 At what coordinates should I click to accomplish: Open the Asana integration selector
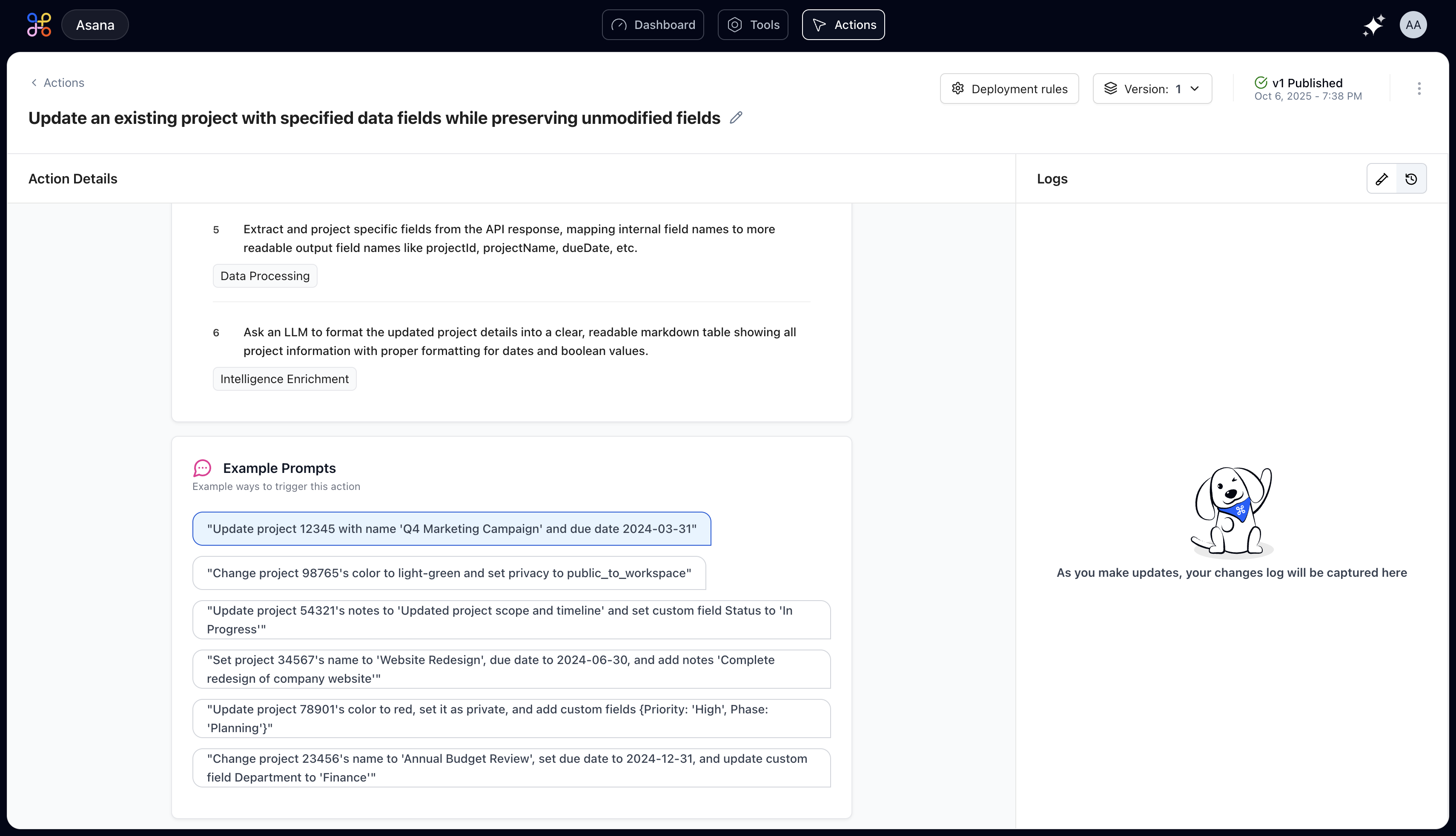click(x=95, y=25)
